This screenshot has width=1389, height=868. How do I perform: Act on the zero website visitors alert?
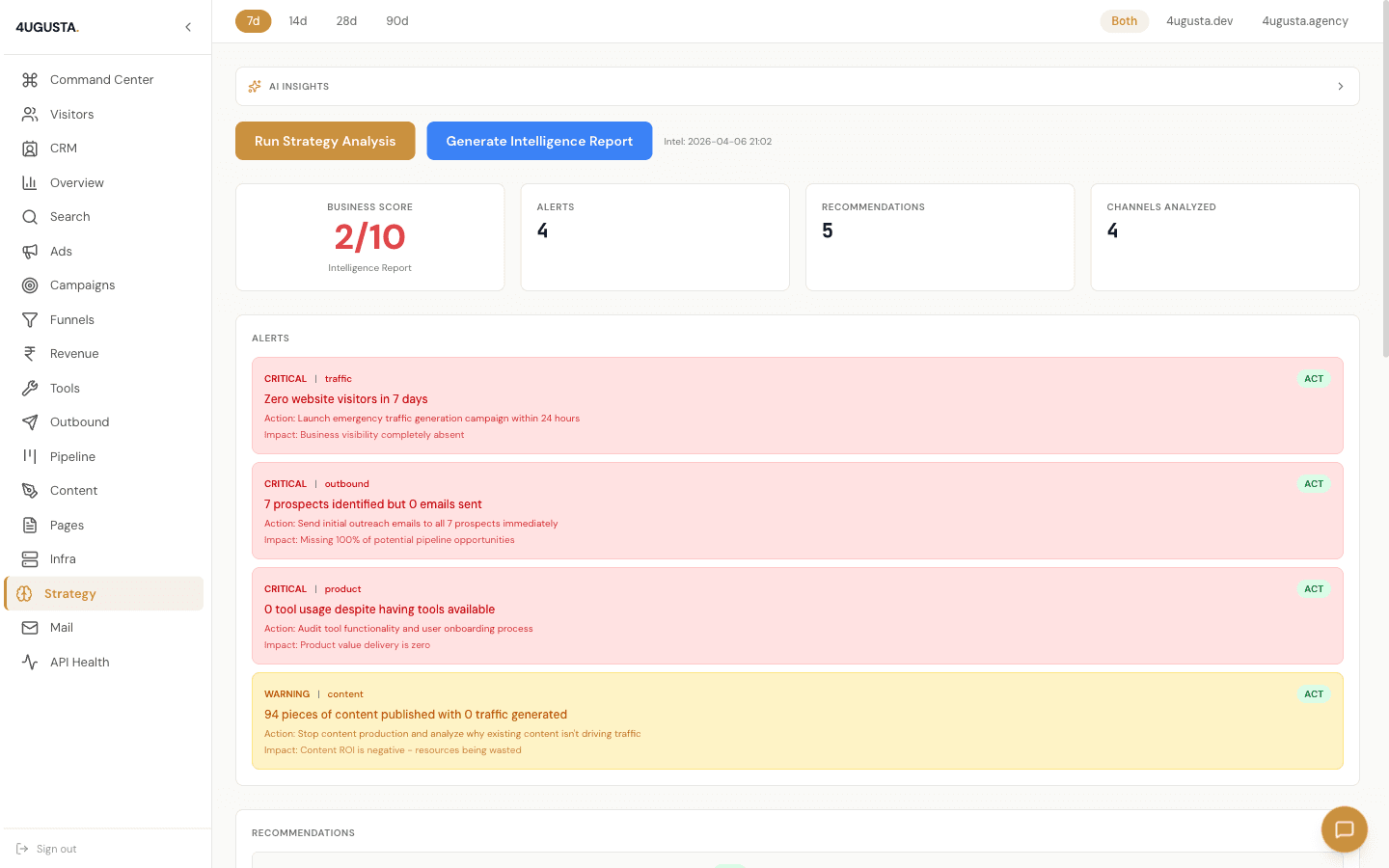point(1313,378)
